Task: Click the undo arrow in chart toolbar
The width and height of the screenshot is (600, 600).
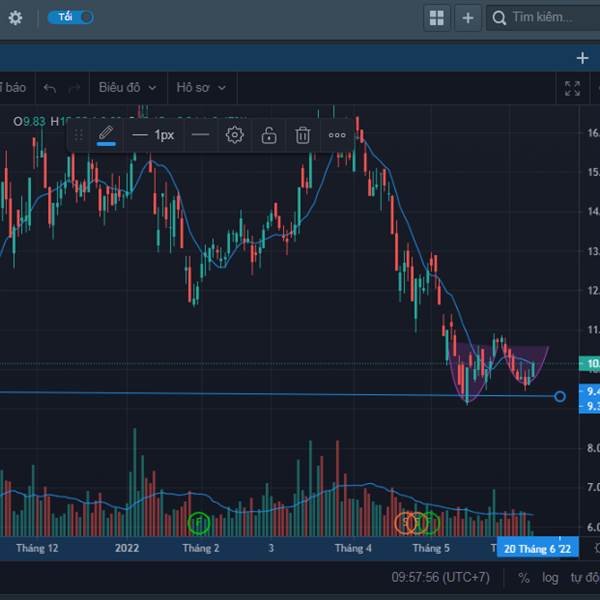Action: pos(50,88)
